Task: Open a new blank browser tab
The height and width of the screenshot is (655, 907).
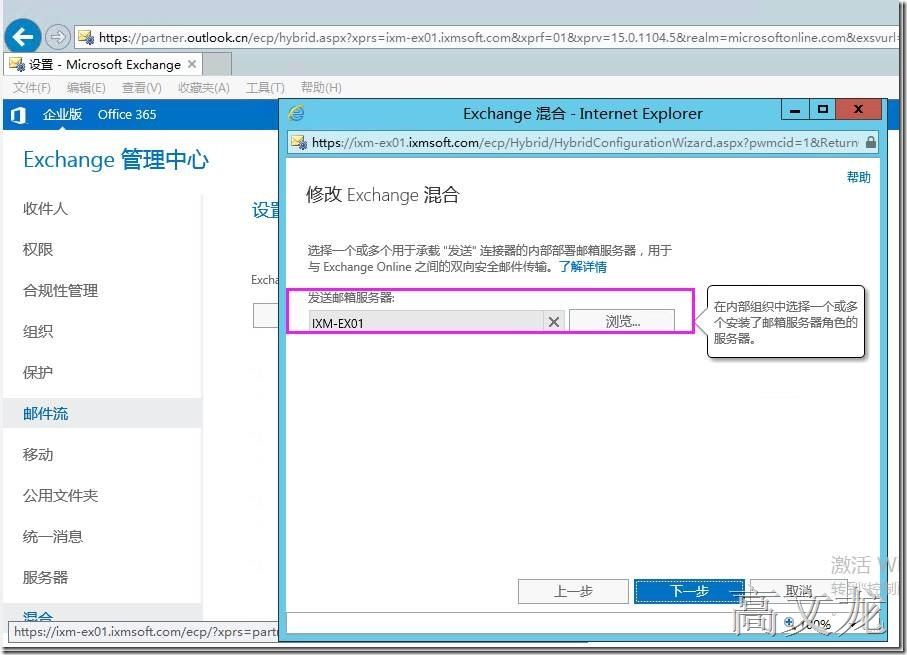Action: pos(217,64)
